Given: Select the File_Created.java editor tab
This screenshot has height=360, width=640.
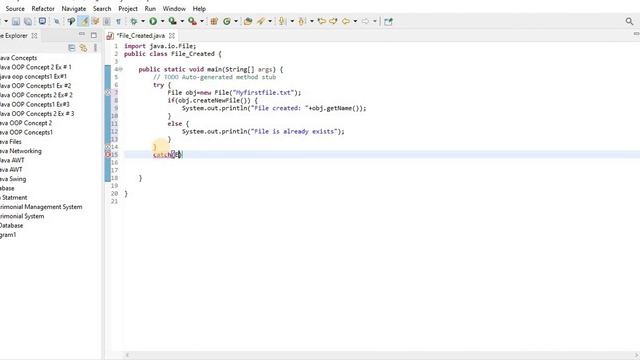Looking at the screenshot, I should pos(141,36).
